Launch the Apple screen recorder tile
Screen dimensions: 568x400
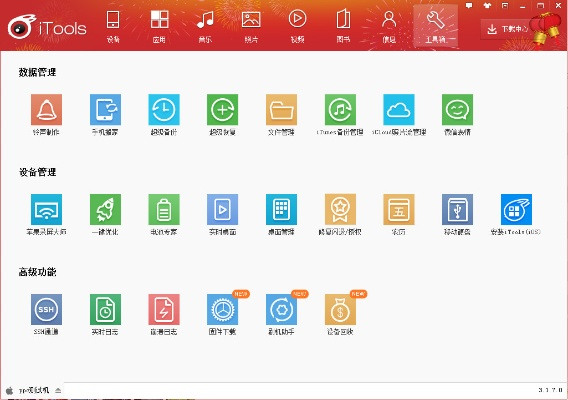click(46, 209)
